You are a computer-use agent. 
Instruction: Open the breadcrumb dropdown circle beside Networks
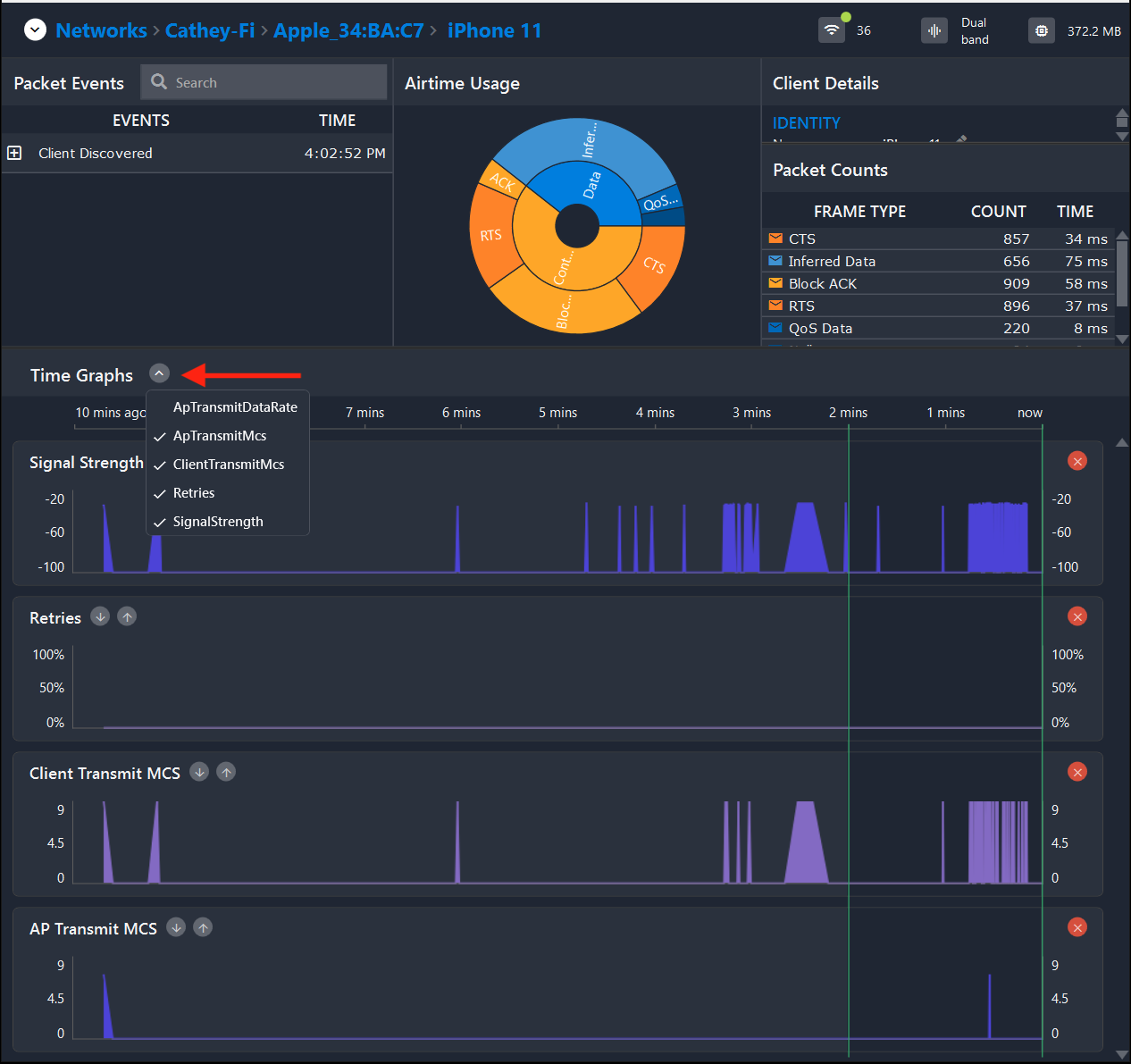point(35,29)
